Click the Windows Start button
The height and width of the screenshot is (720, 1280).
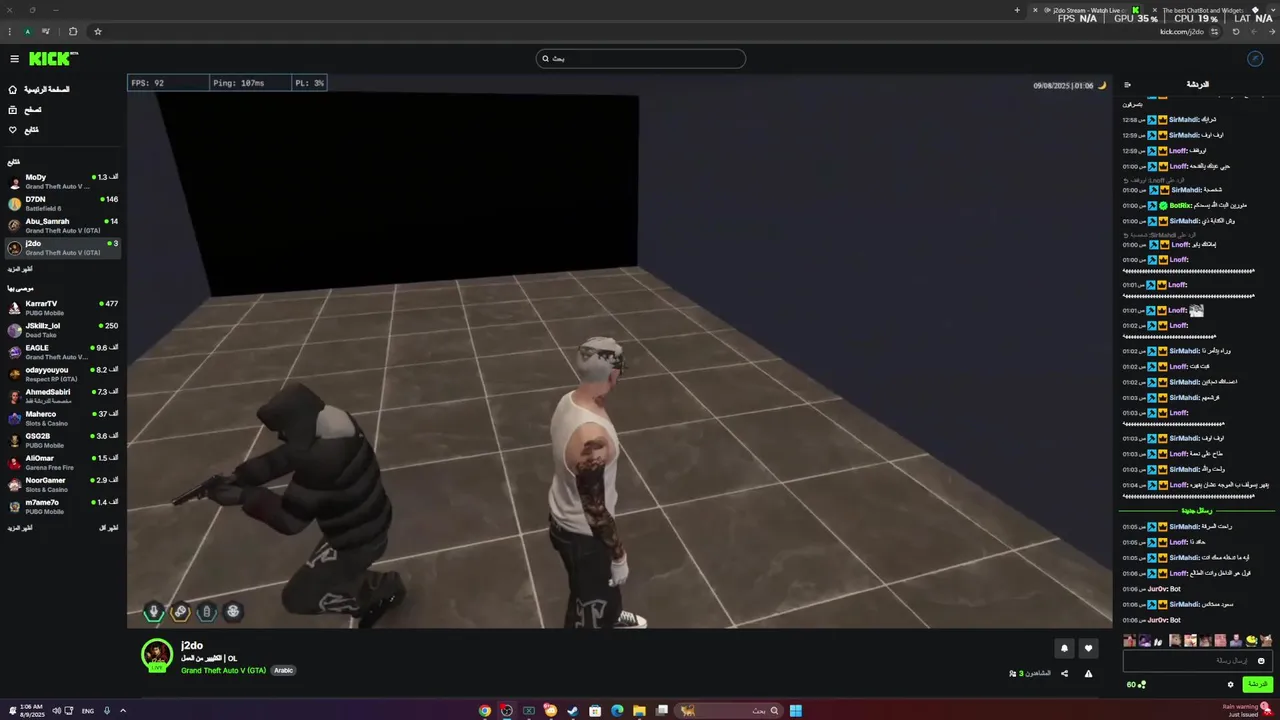tap(796, 711)
